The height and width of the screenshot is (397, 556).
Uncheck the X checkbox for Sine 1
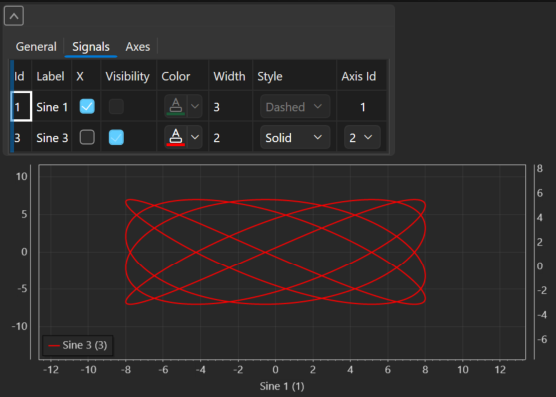(x=87, y=106)
